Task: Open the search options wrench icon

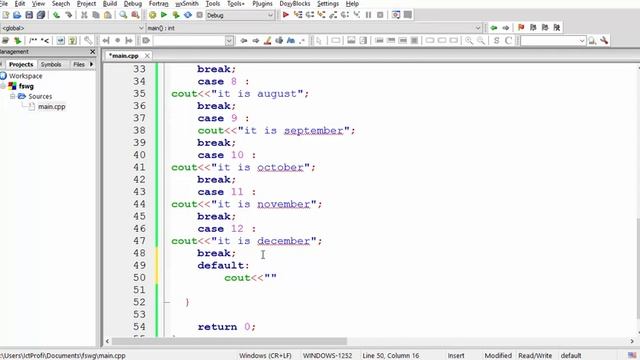Action: pos(604,40)
